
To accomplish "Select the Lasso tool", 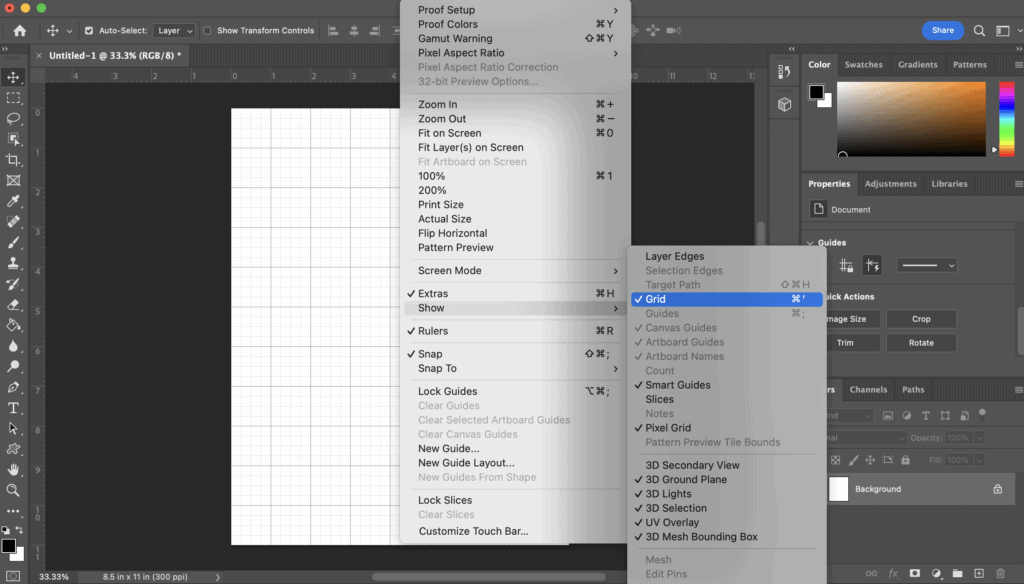I will click(x=14, y=118).
